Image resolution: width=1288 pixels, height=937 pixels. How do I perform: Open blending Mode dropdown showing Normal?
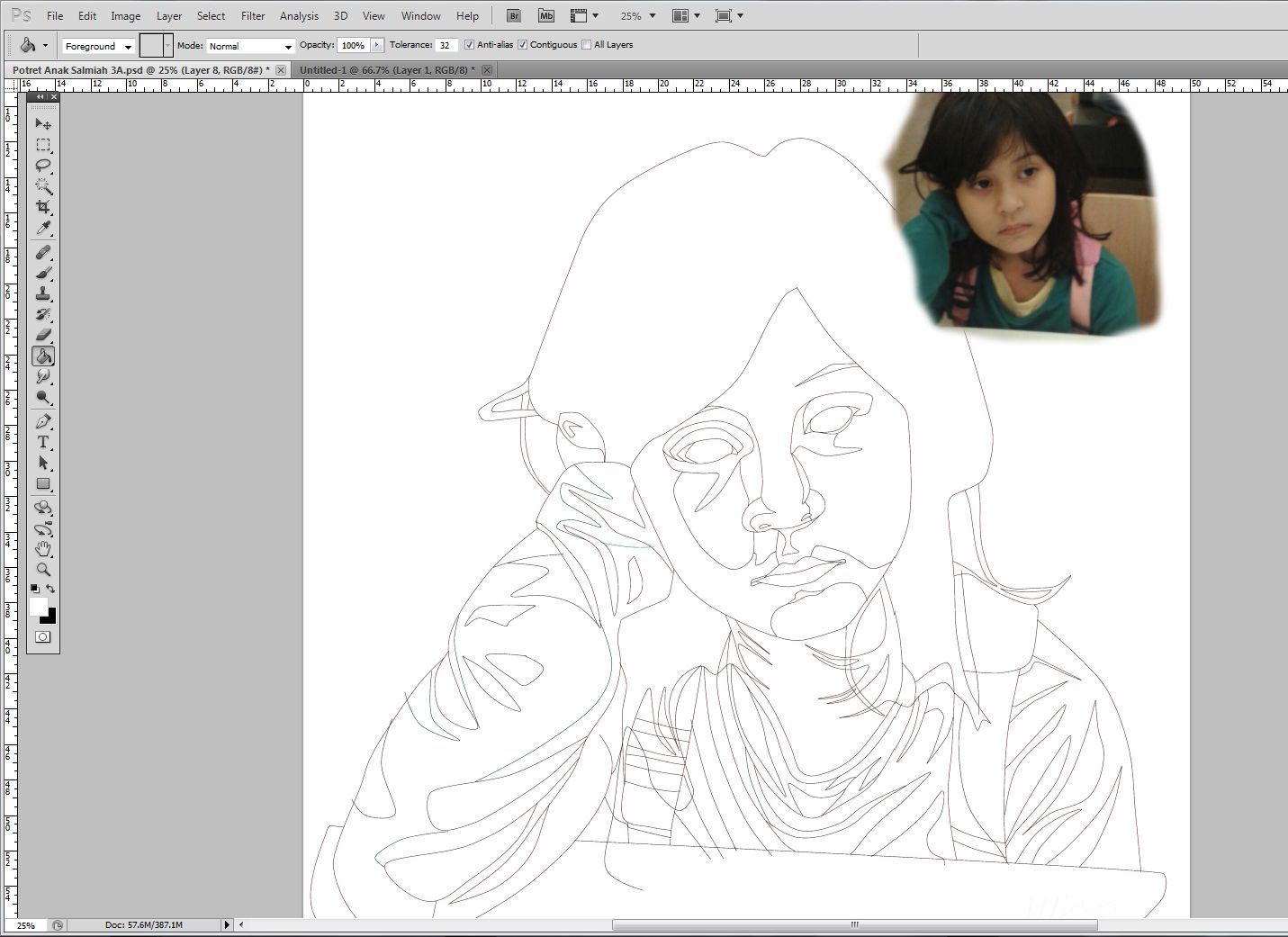pos(250,46)
